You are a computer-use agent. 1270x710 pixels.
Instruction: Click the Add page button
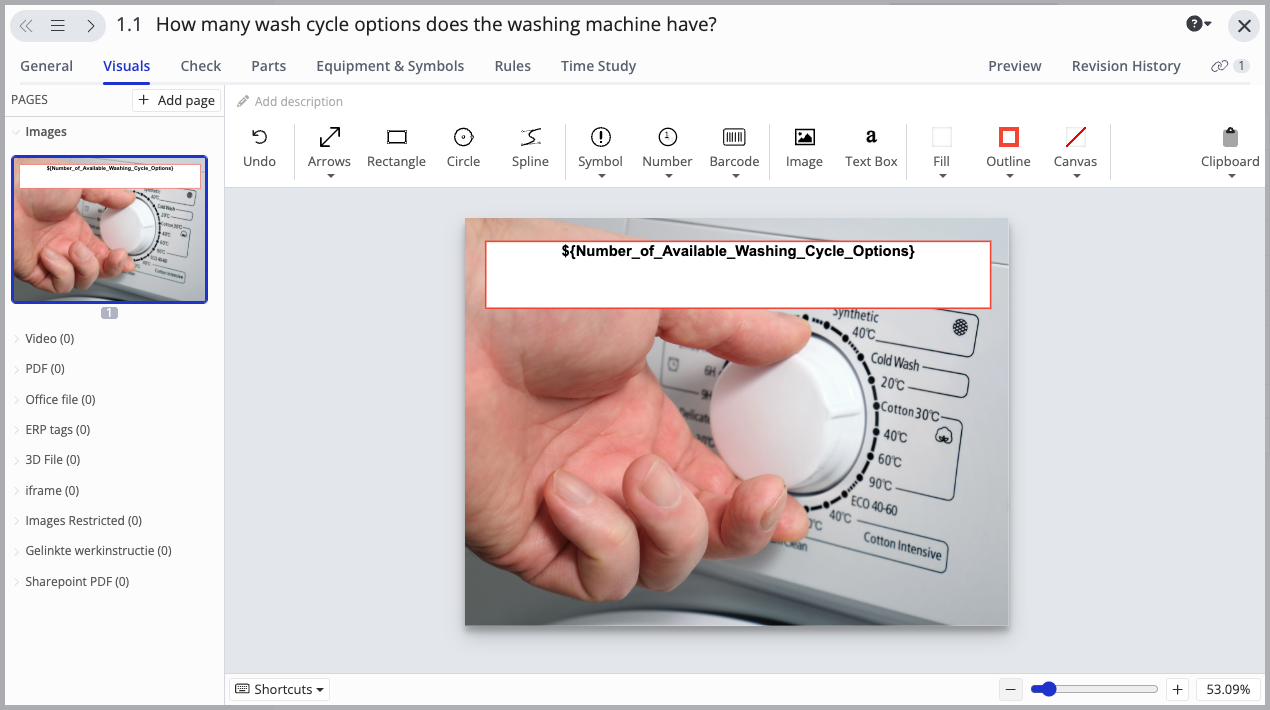176,100
